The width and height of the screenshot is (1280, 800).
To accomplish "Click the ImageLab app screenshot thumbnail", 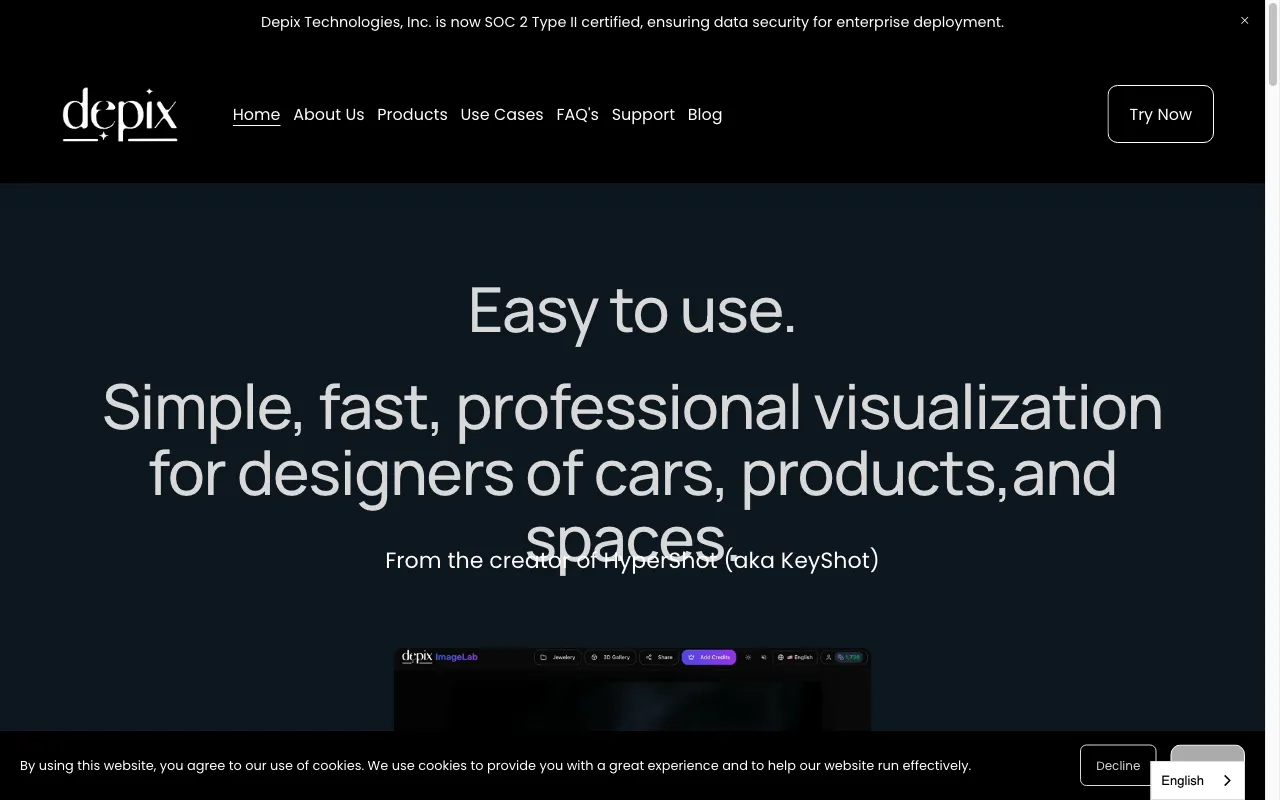I will coord(632,690).
